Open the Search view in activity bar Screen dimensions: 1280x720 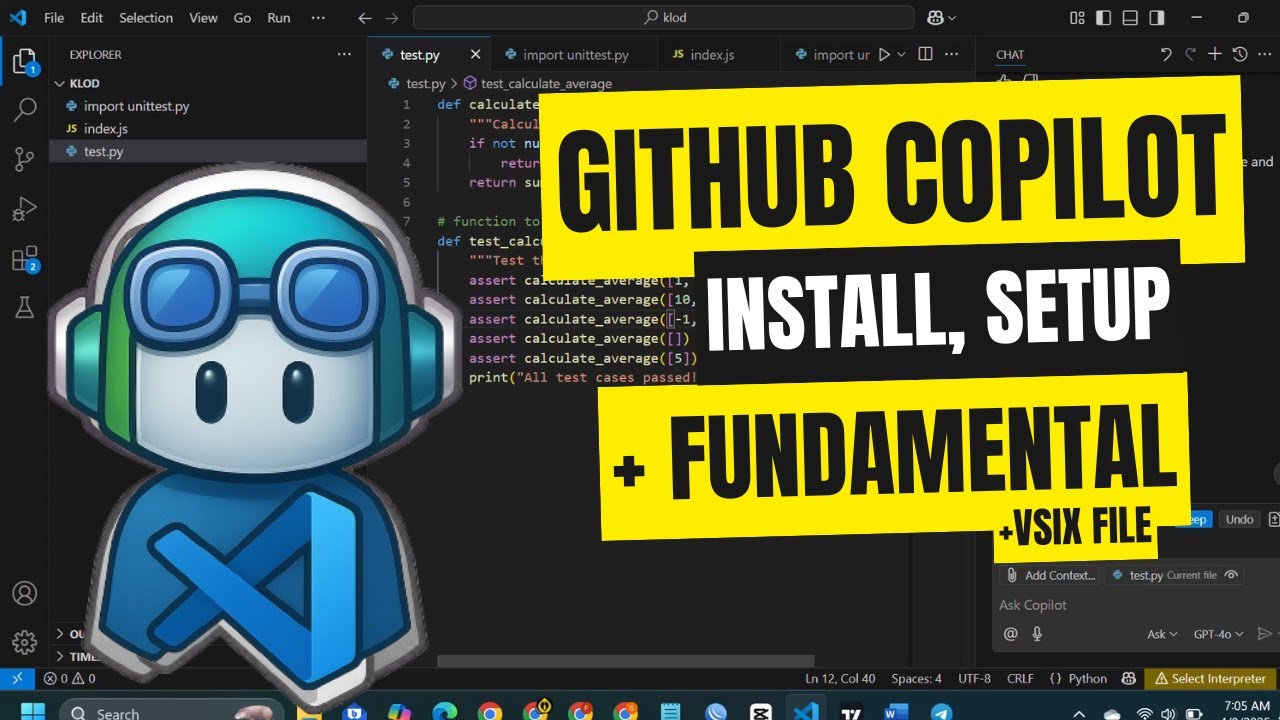tap(24, 109)
